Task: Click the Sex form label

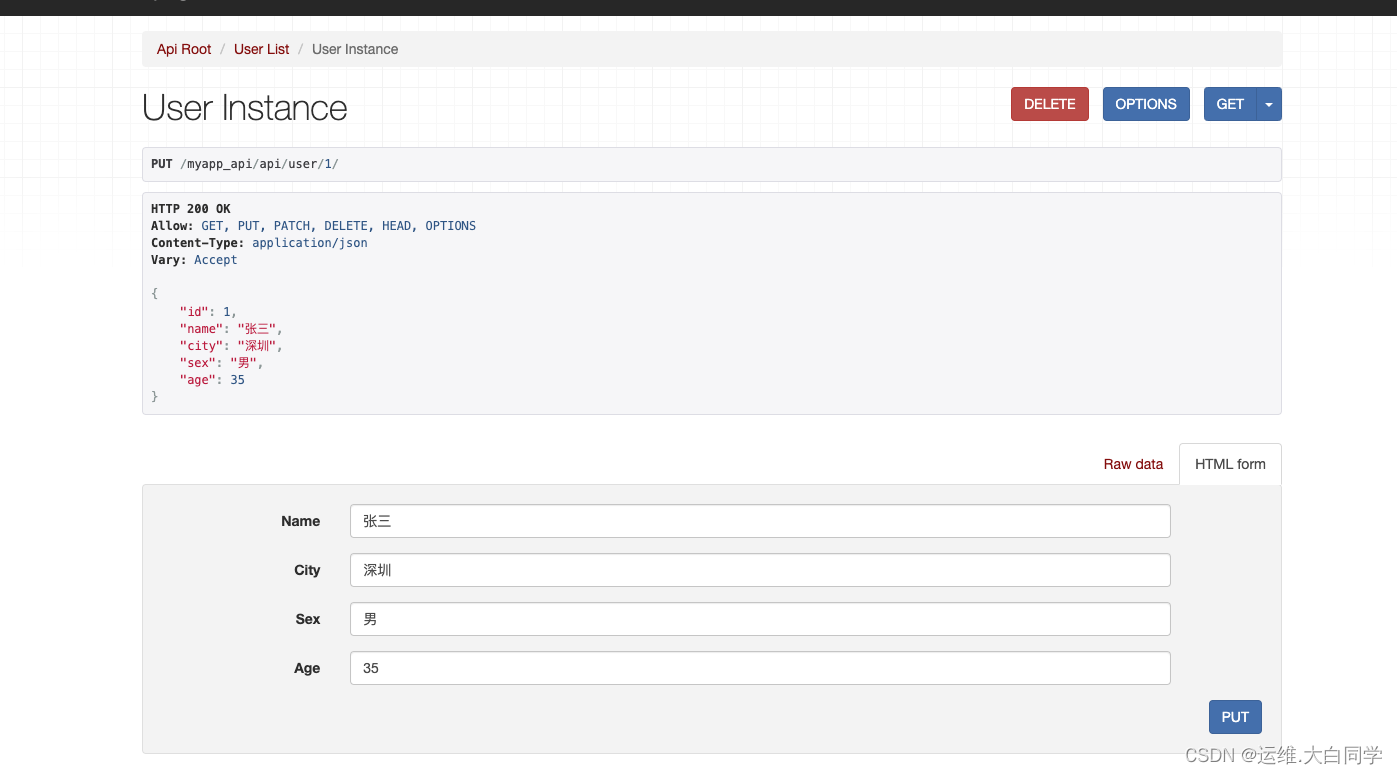Action: coord(308,619)
